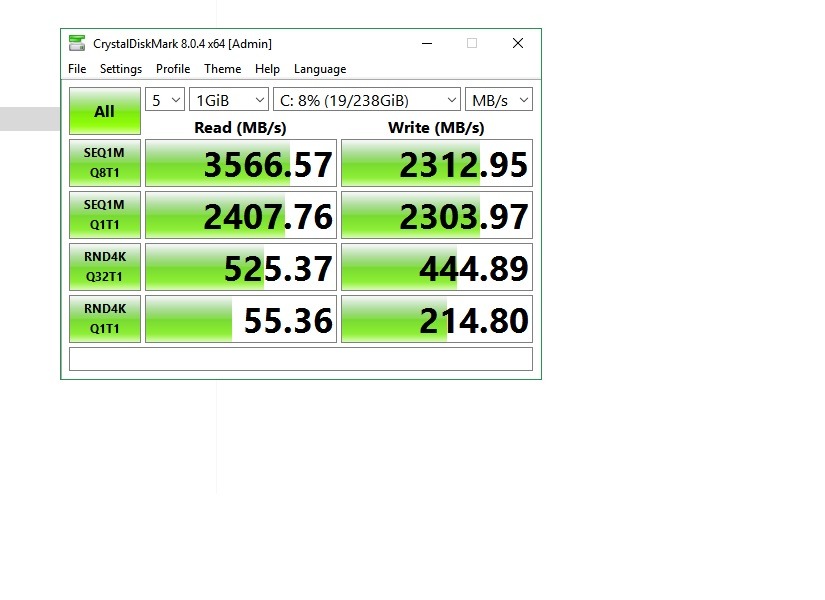The height and width of the screenshot is (600, 825).
Task: Open the Profile menu
Action: coord(173,69)
